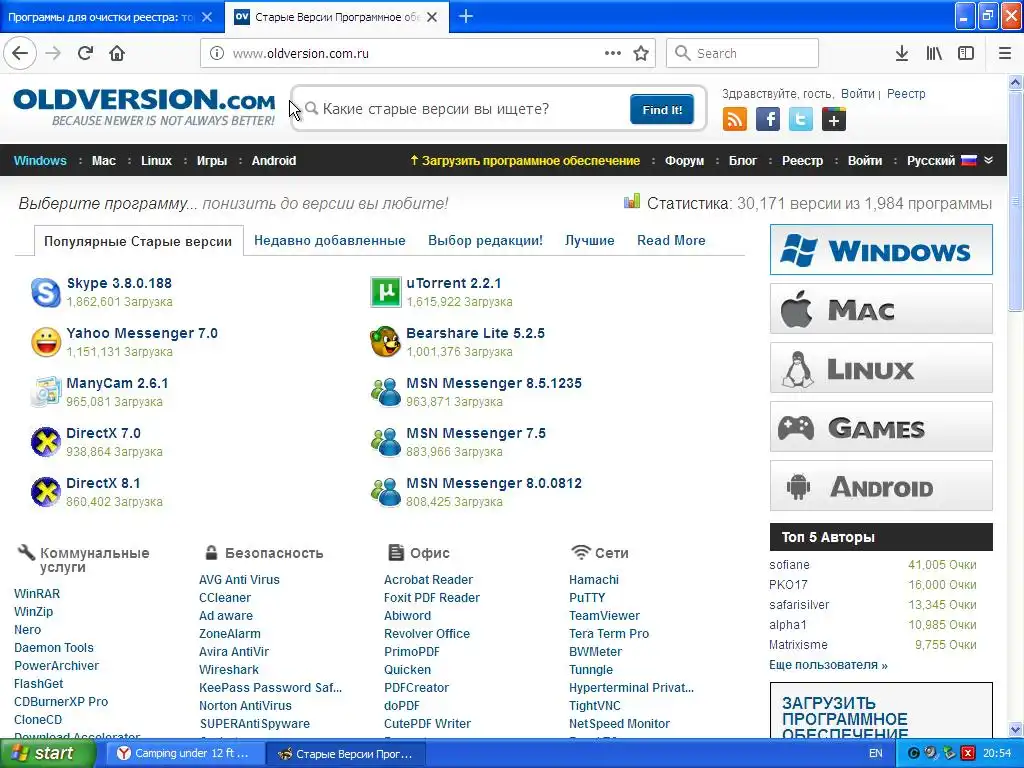The height and width of the screenshot is (768, 1024).
Task: Expand the Русский language dropdown arrow
Action: [x=989, y=160]
